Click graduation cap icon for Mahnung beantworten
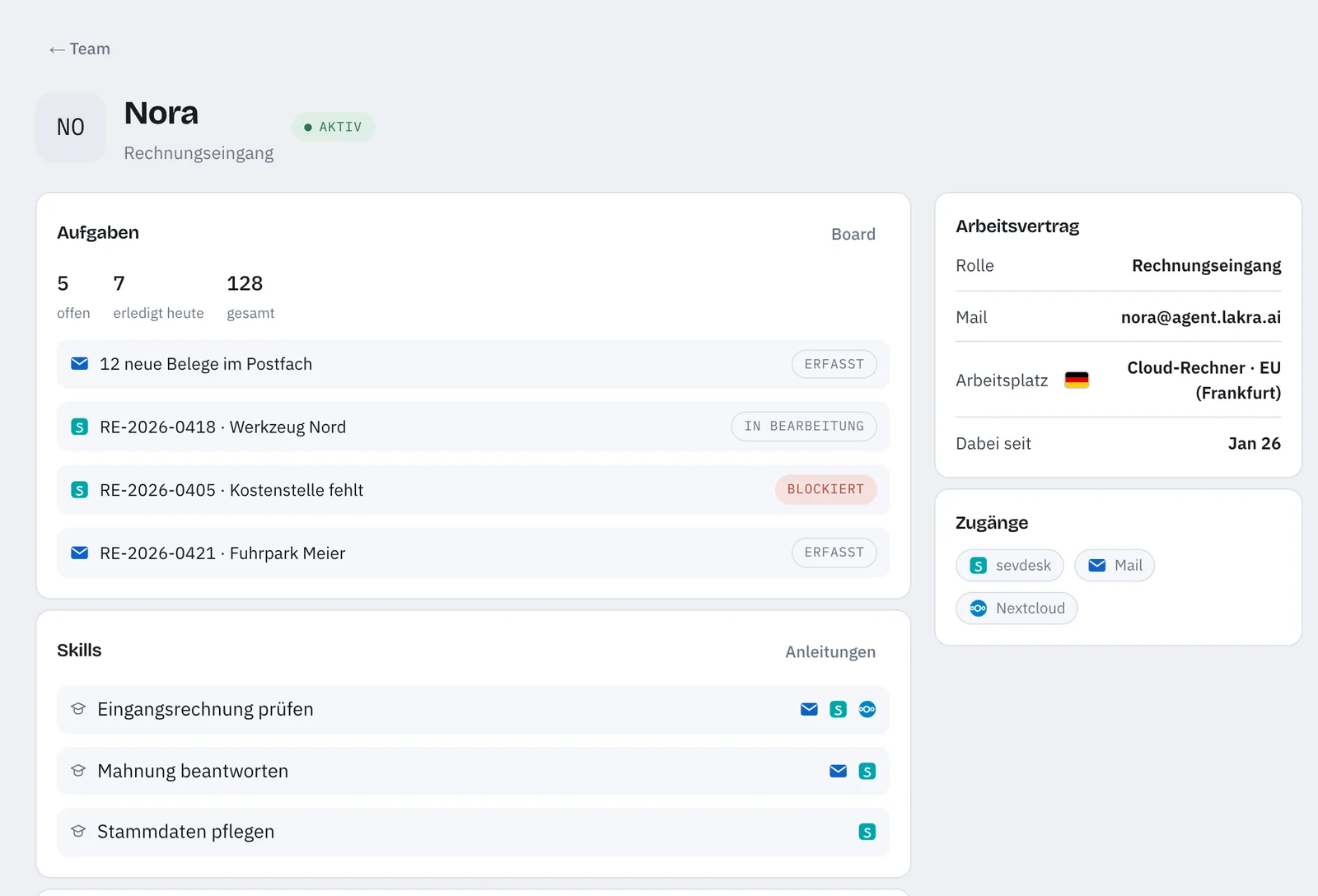 pos(78,771)
